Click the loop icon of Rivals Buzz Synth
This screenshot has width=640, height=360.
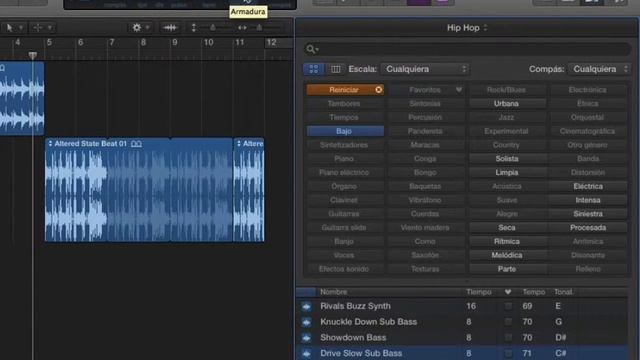tap(307, 307)
